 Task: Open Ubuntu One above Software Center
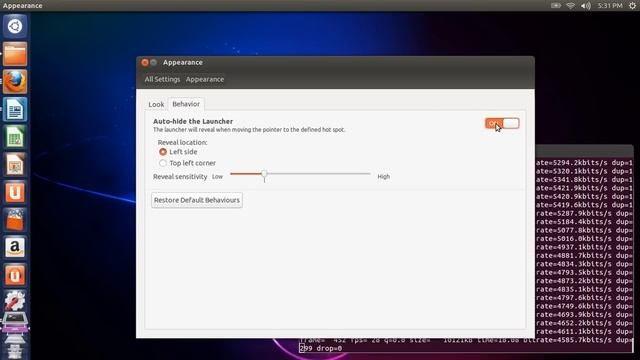point(15,192)
